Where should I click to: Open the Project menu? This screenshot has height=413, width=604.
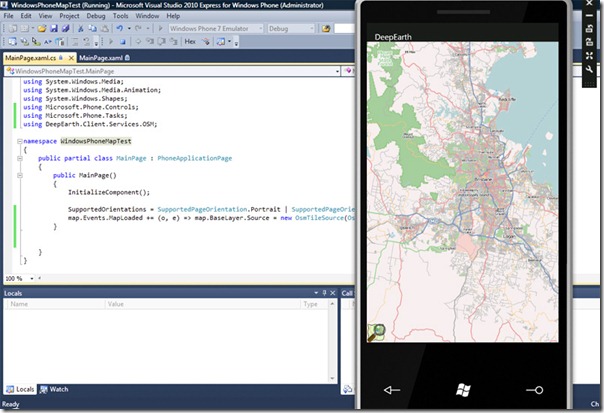point(69,16)
